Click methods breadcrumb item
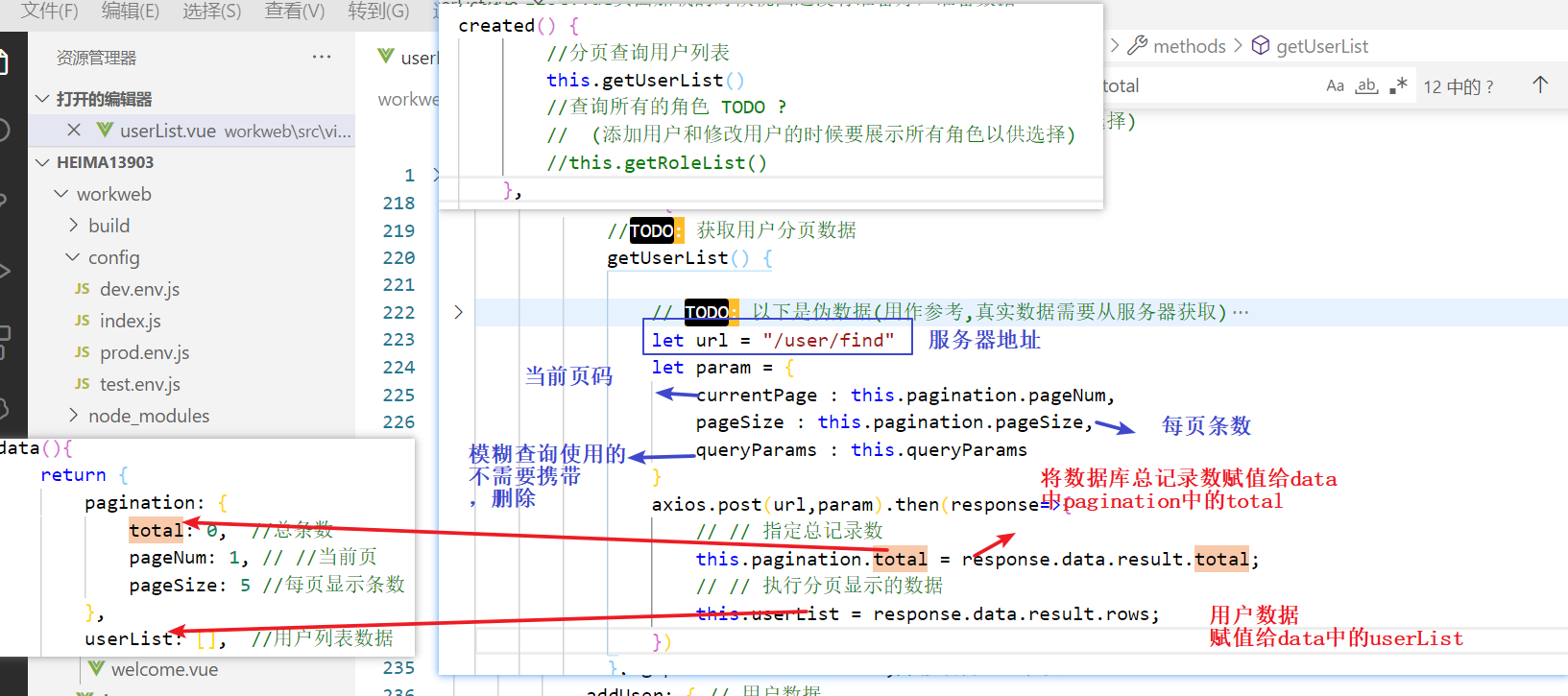 (1189, 46)
